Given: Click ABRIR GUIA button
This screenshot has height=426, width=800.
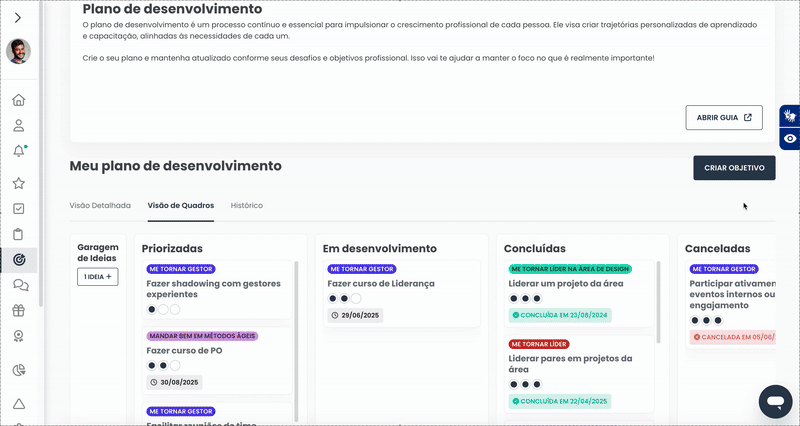Looking at the screenshot, I should coord(724,117).
